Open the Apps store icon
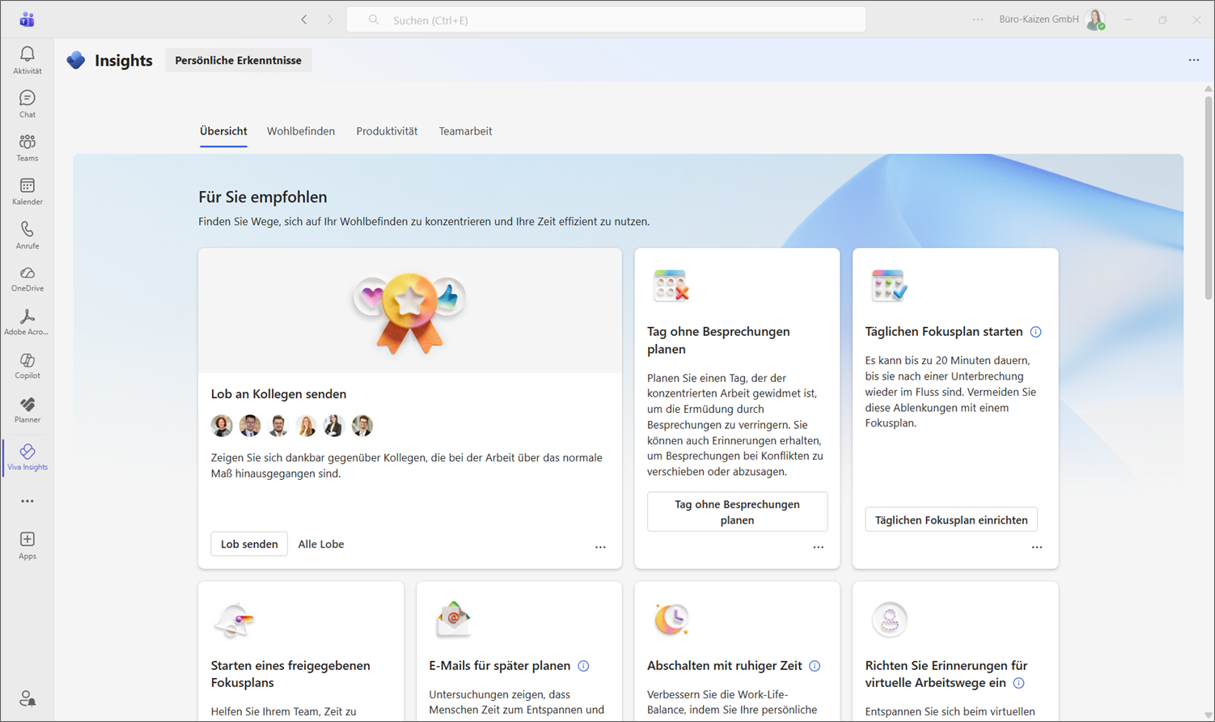Image resolution: width=1215 pixels, height=722 pixels. (x=27, y=545)
